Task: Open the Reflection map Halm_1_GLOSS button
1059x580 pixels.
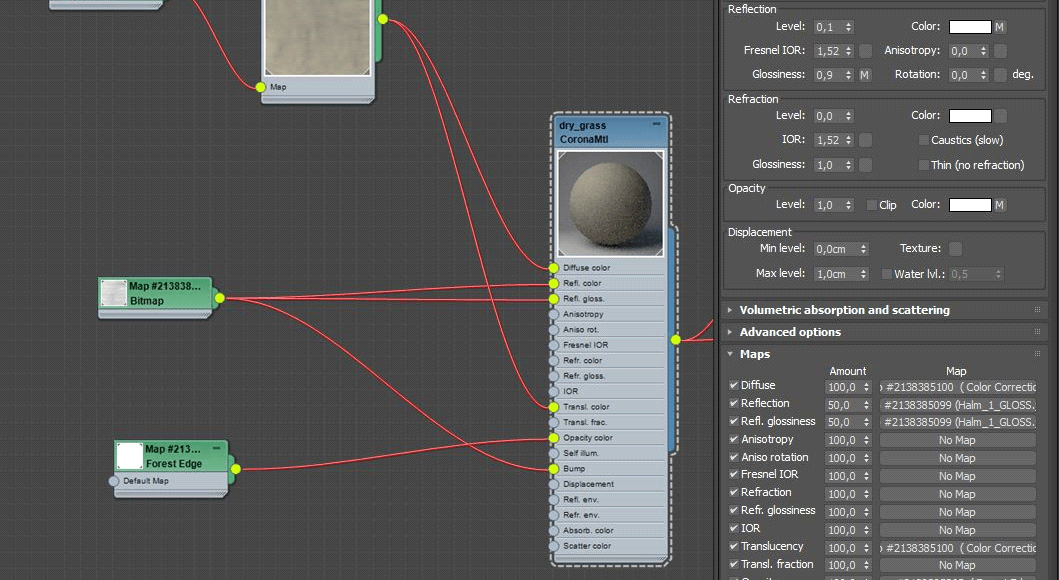Action: point(956,404)
